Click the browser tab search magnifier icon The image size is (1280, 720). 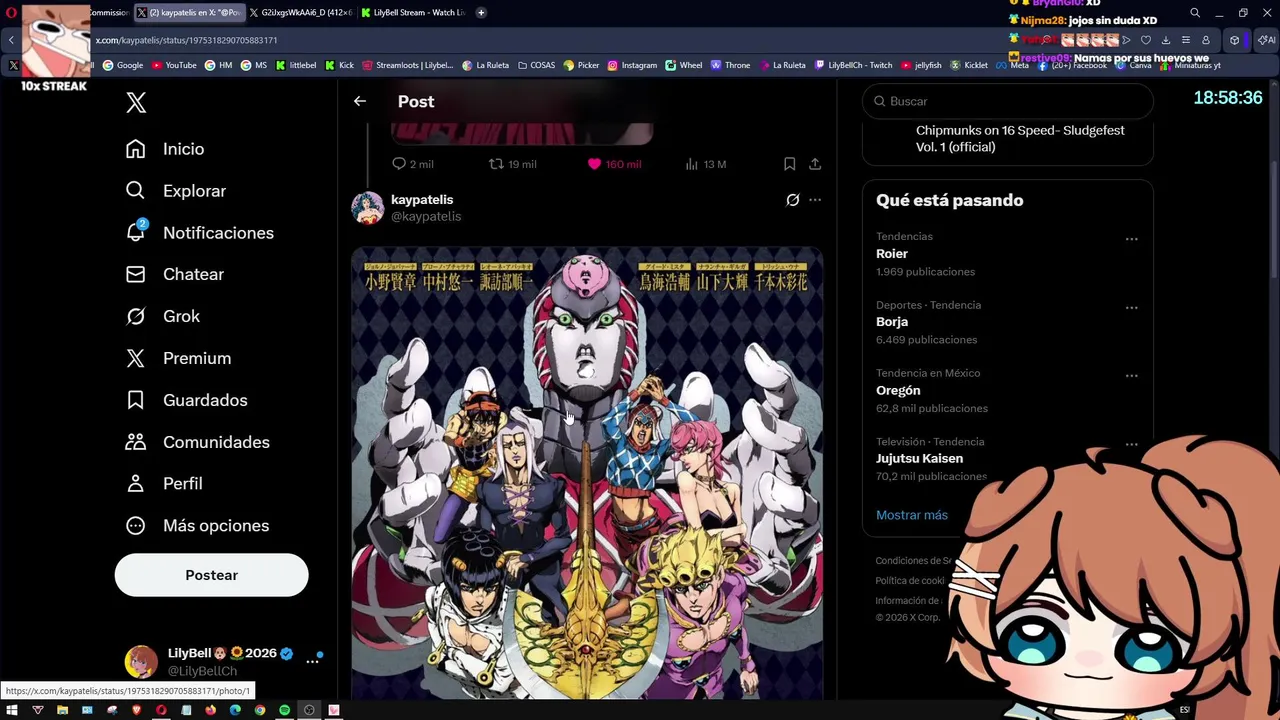(x=1195, y=13)
